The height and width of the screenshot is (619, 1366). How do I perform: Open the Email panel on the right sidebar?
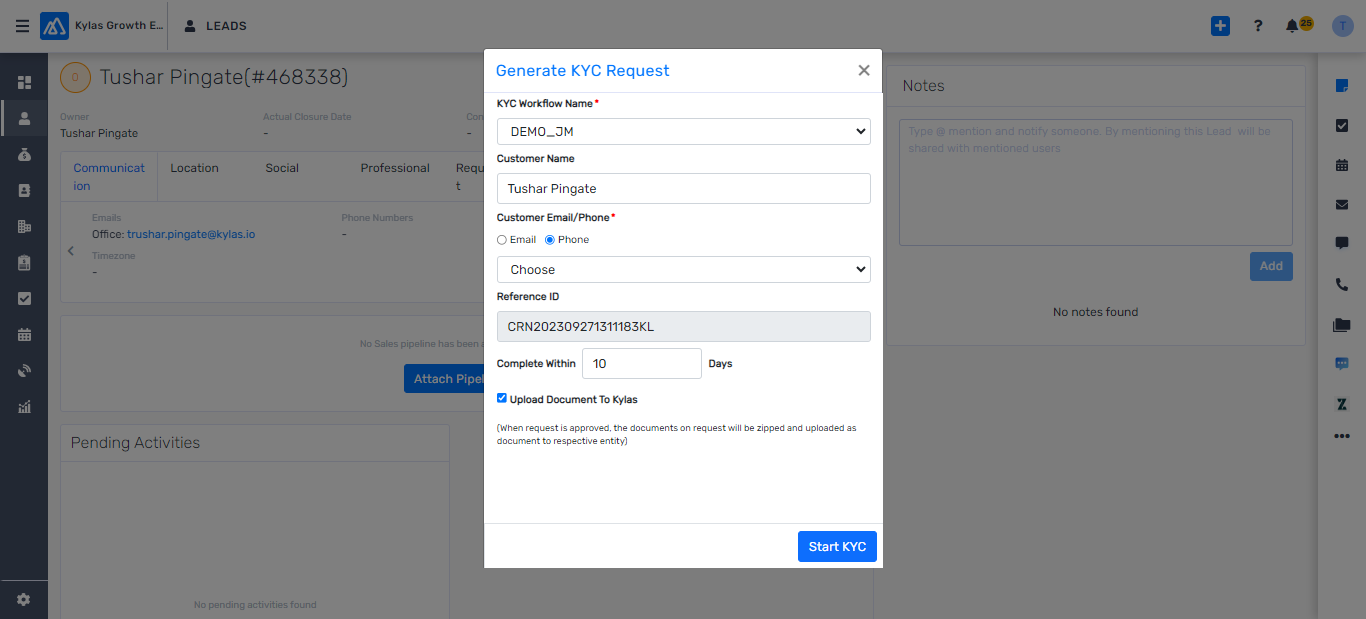tap(1341, 203)
